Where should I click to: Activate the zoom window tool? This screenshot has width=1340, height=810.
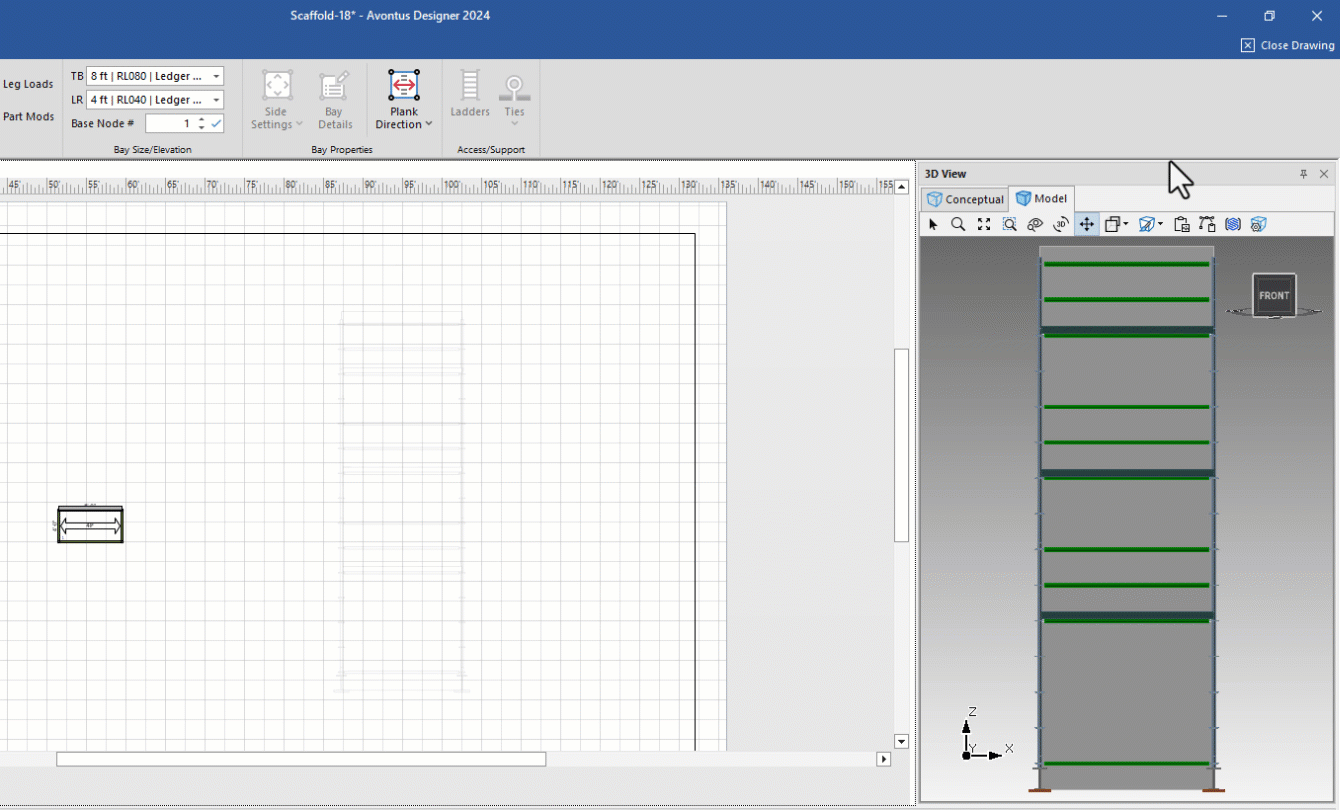pyautogui.click(x=1010, y=225)
